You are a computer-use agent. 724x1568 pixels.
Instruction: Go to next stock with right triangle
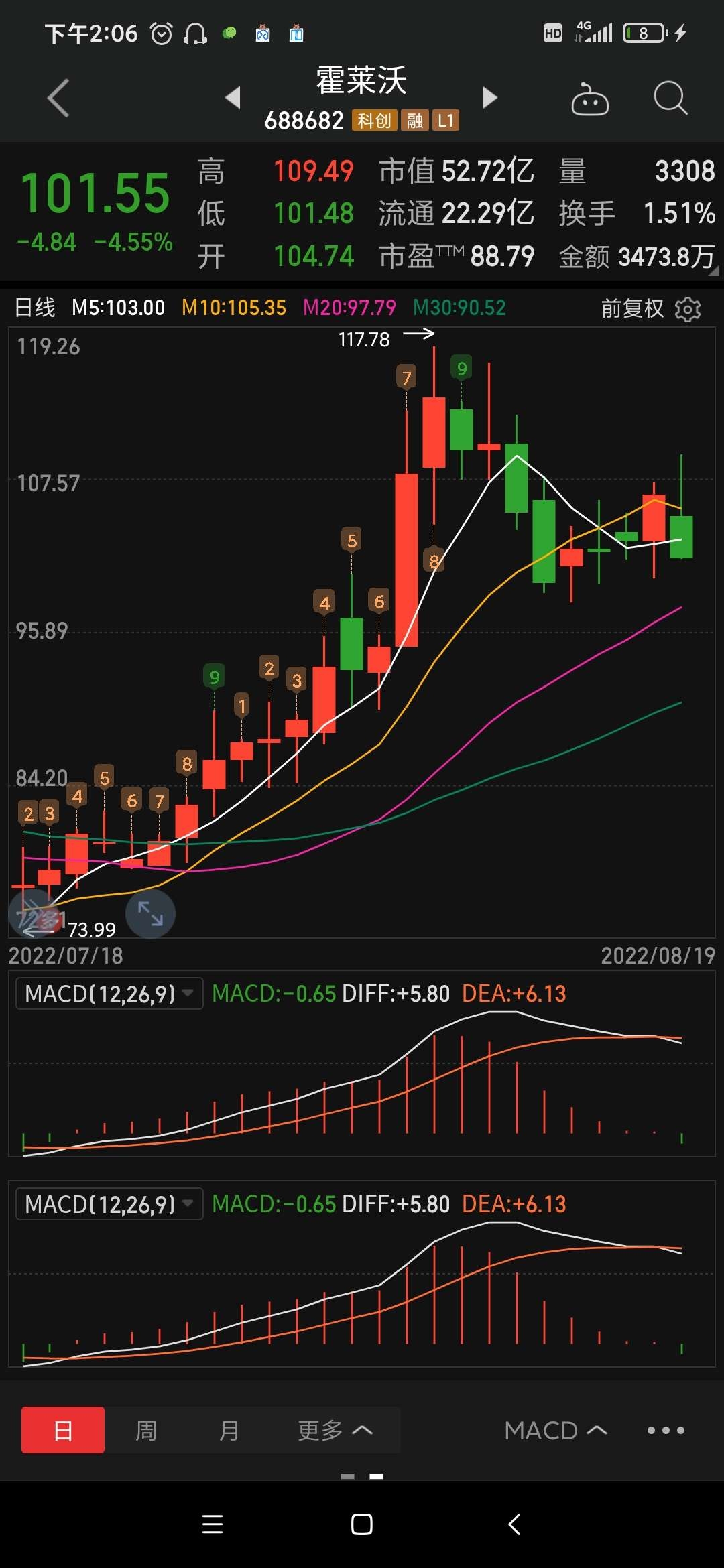tap(490, 98)
